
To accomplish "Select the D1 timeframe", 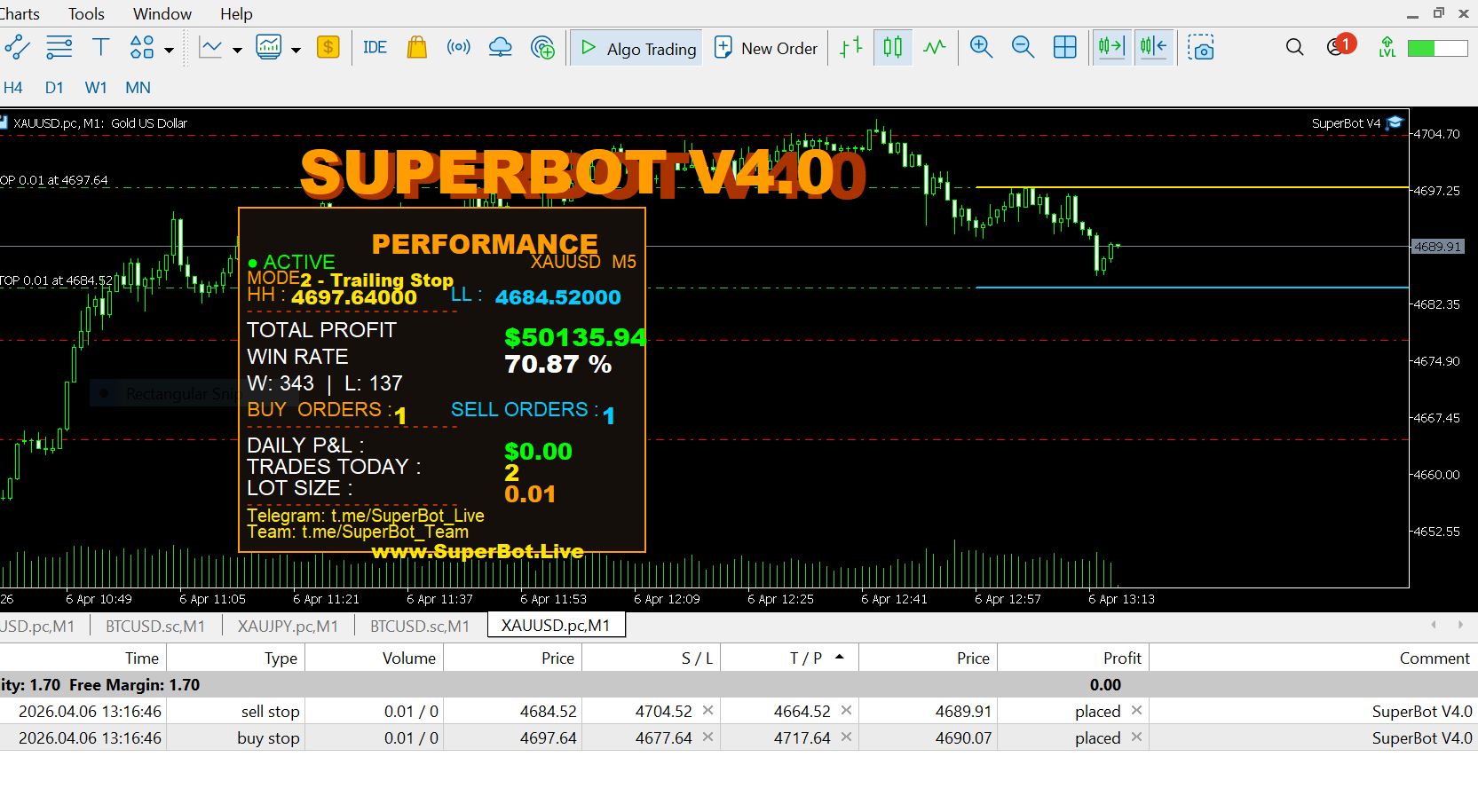I will 54,88.
